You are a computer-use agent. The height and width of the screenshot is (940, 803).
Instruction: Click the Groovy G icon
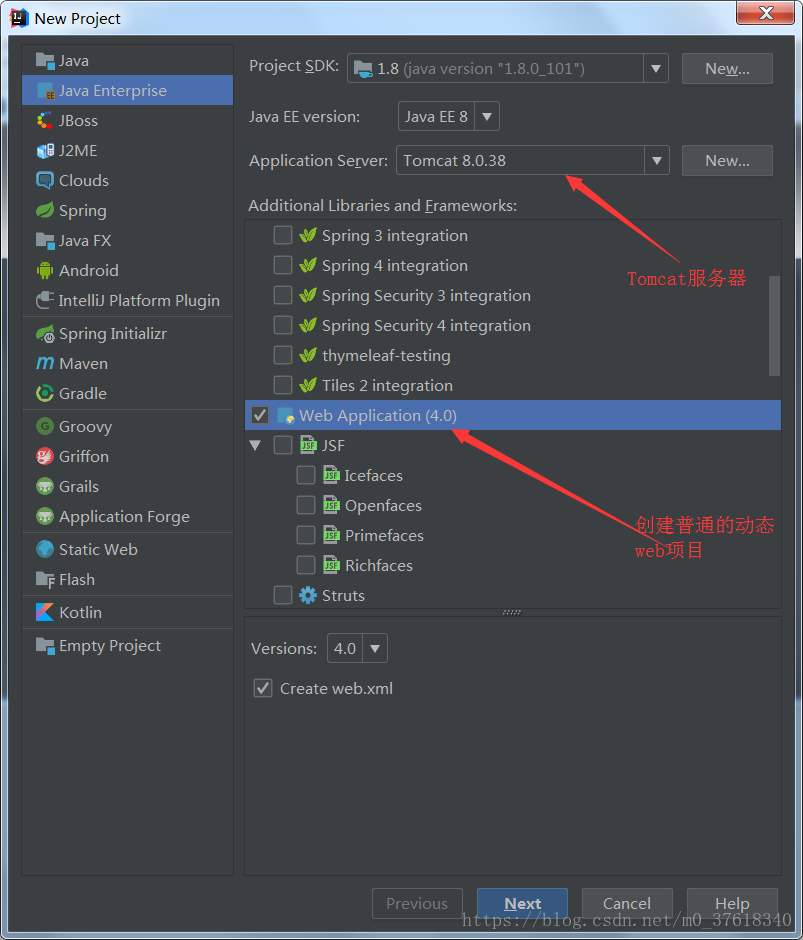(45, 426)
